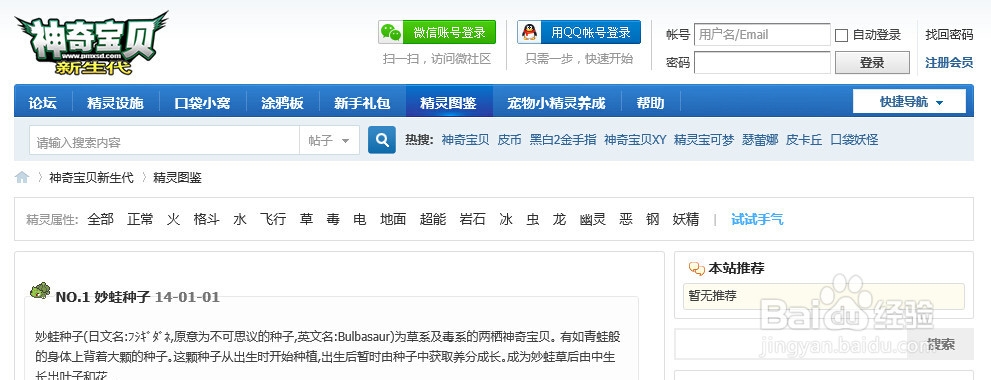Viewport: 991px width, 380px height.
Task: Filter by attribute 火
Action: pyautogui.click(x=174, y=219)
